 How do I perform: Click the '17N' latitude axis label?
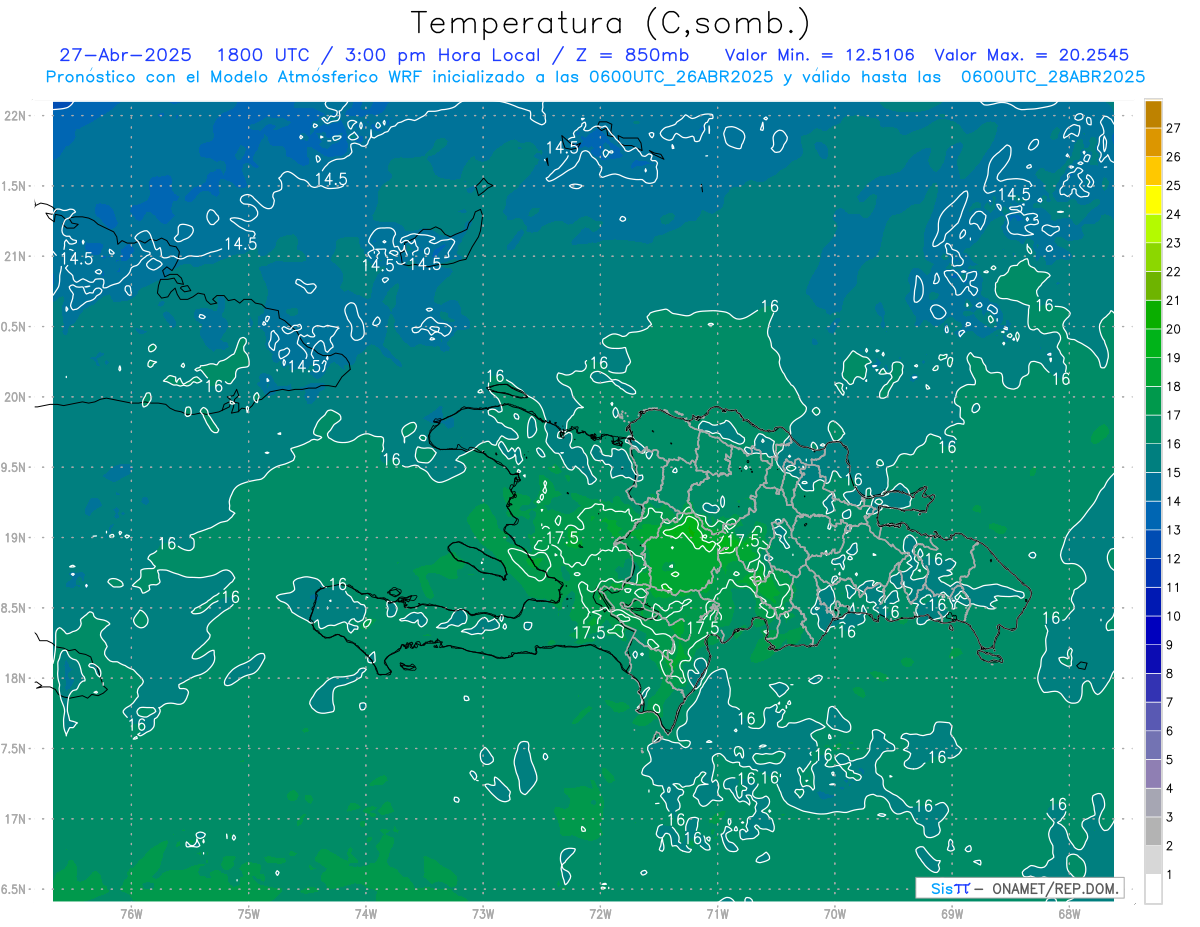15,820
